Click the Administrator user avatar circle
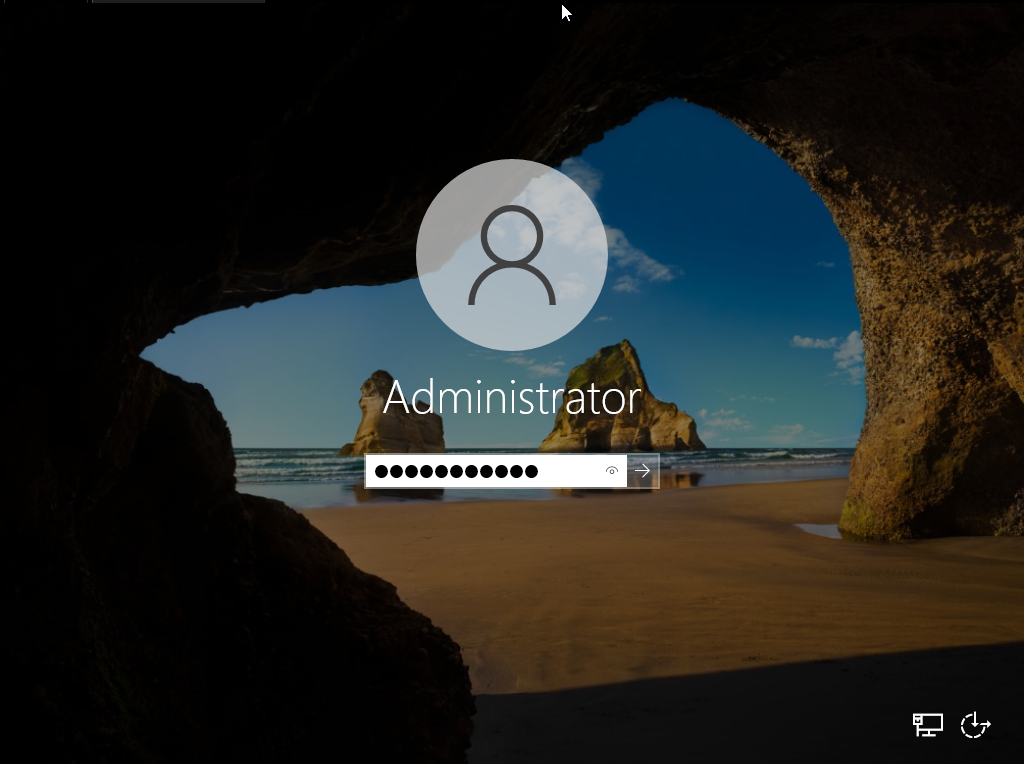Screen dimensions: 1024x764 pos(511,254)
